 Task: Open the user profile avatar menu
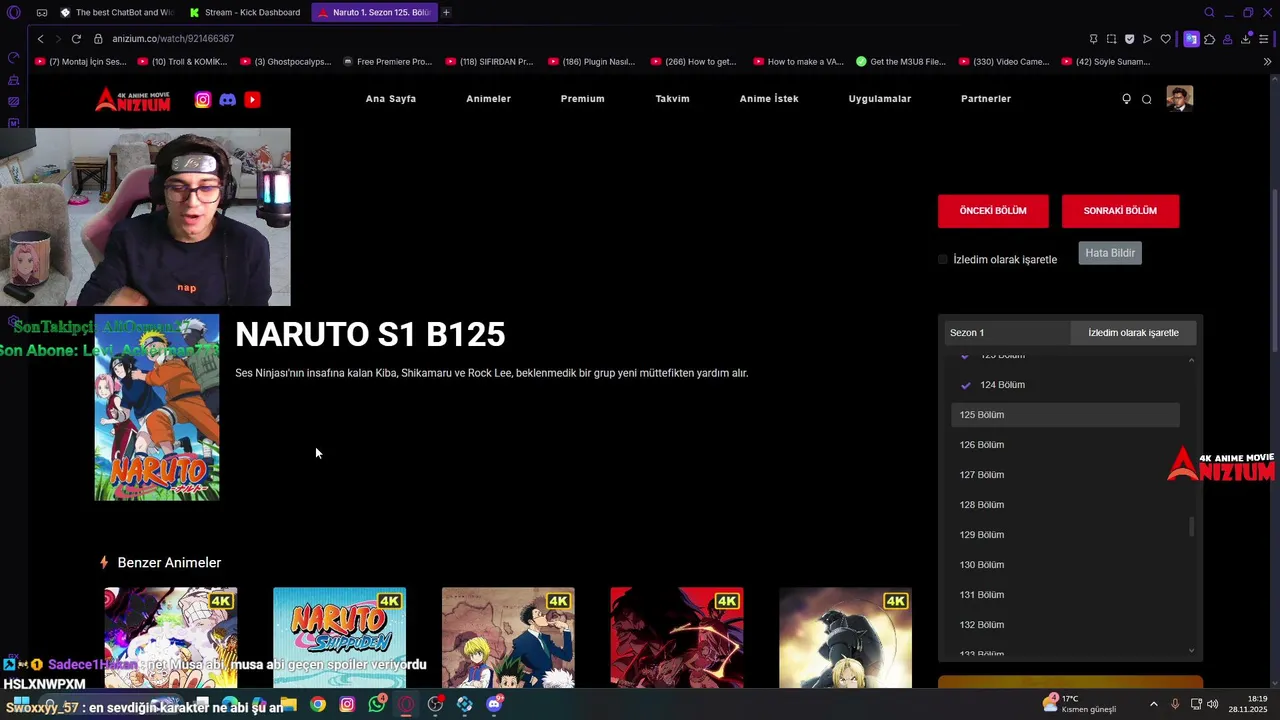[x=1179, y=98]
